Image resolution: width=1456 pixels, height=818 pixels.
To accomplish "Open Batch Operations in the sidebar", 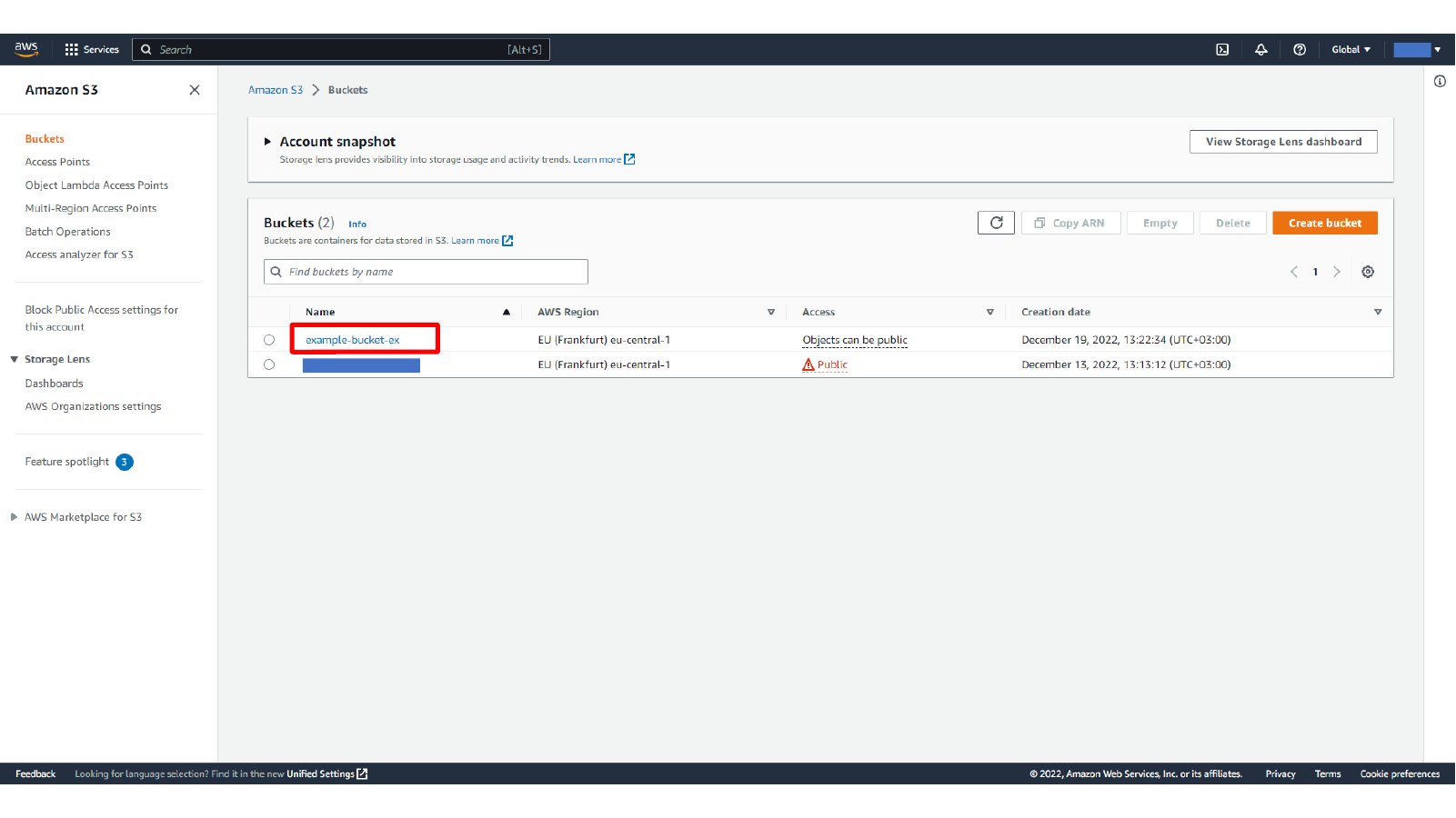I will click(x=68, y=232).
